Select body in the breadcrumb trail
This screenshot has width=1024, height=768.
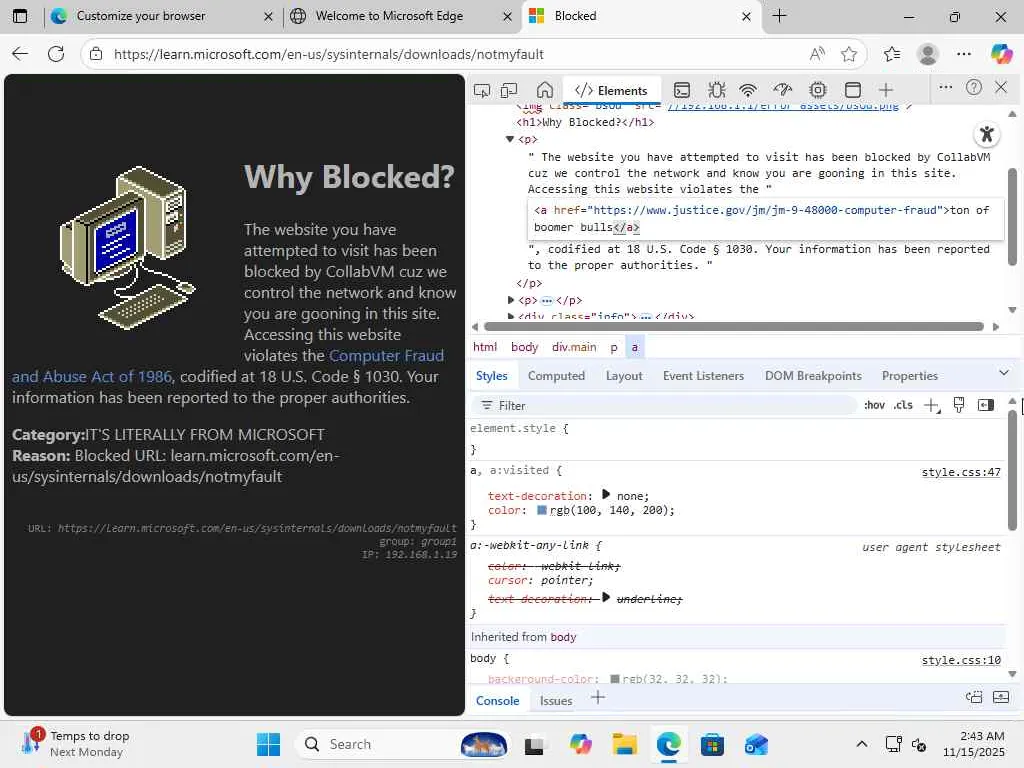(x=524, y=347)
